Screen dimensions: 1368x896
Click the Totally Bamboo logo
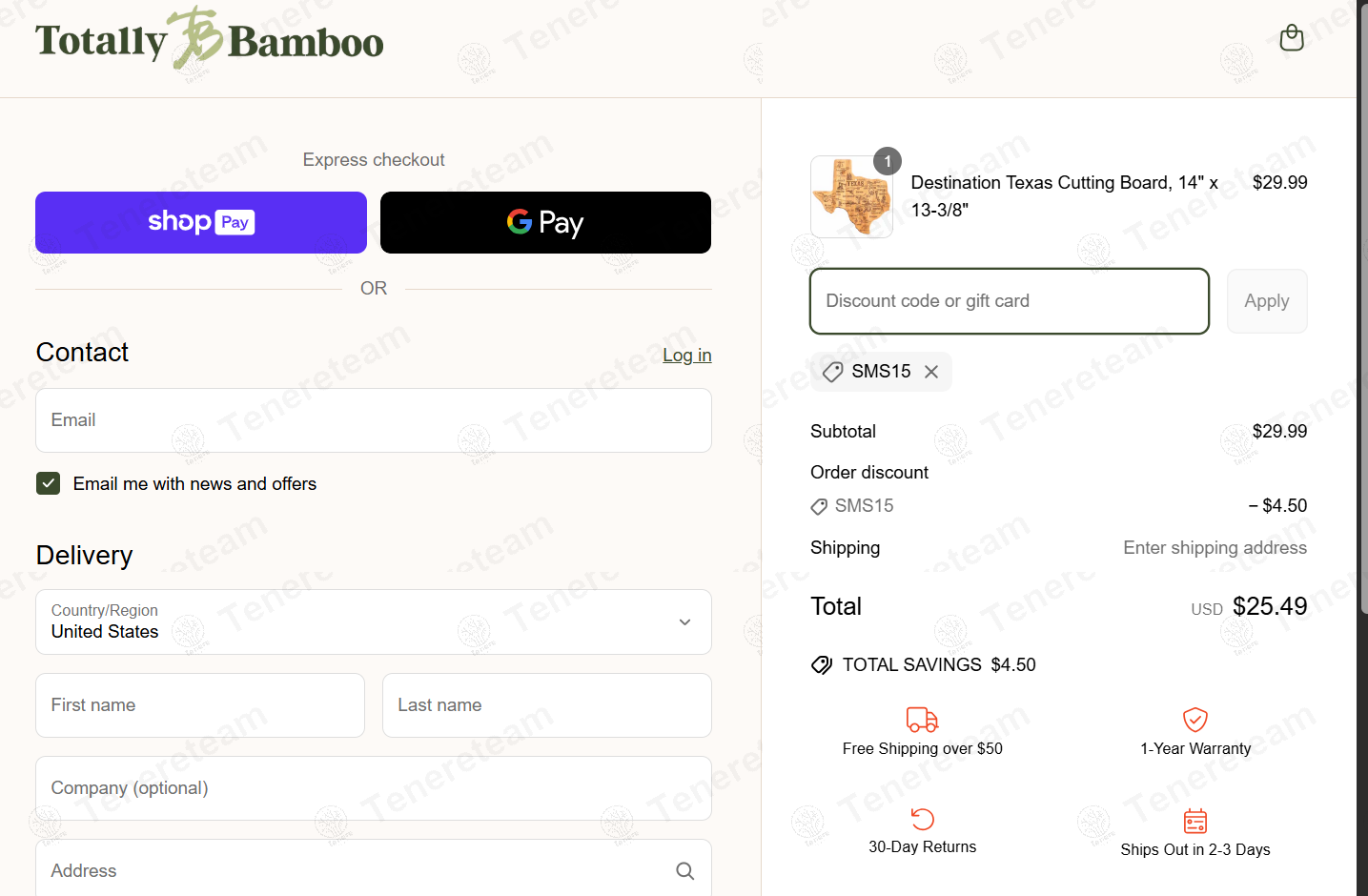tap(210, 40)
